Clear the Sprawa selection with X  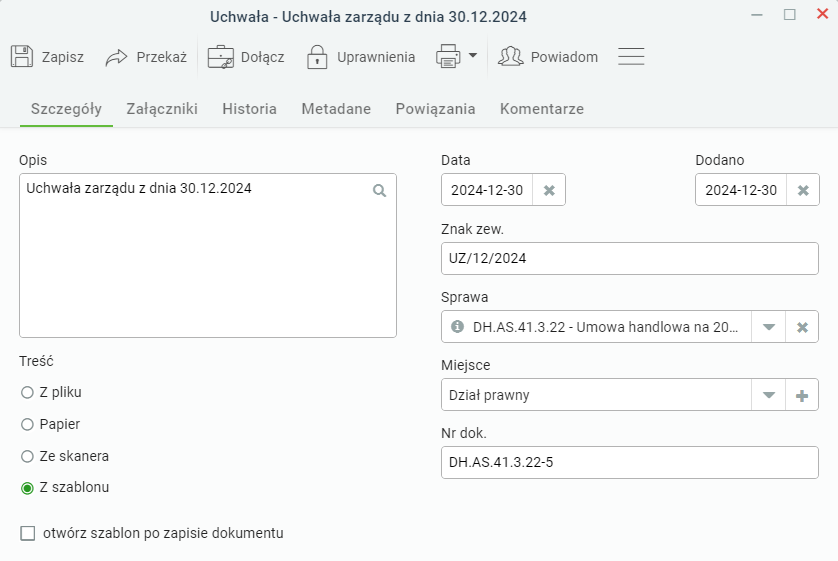point(802,327)
